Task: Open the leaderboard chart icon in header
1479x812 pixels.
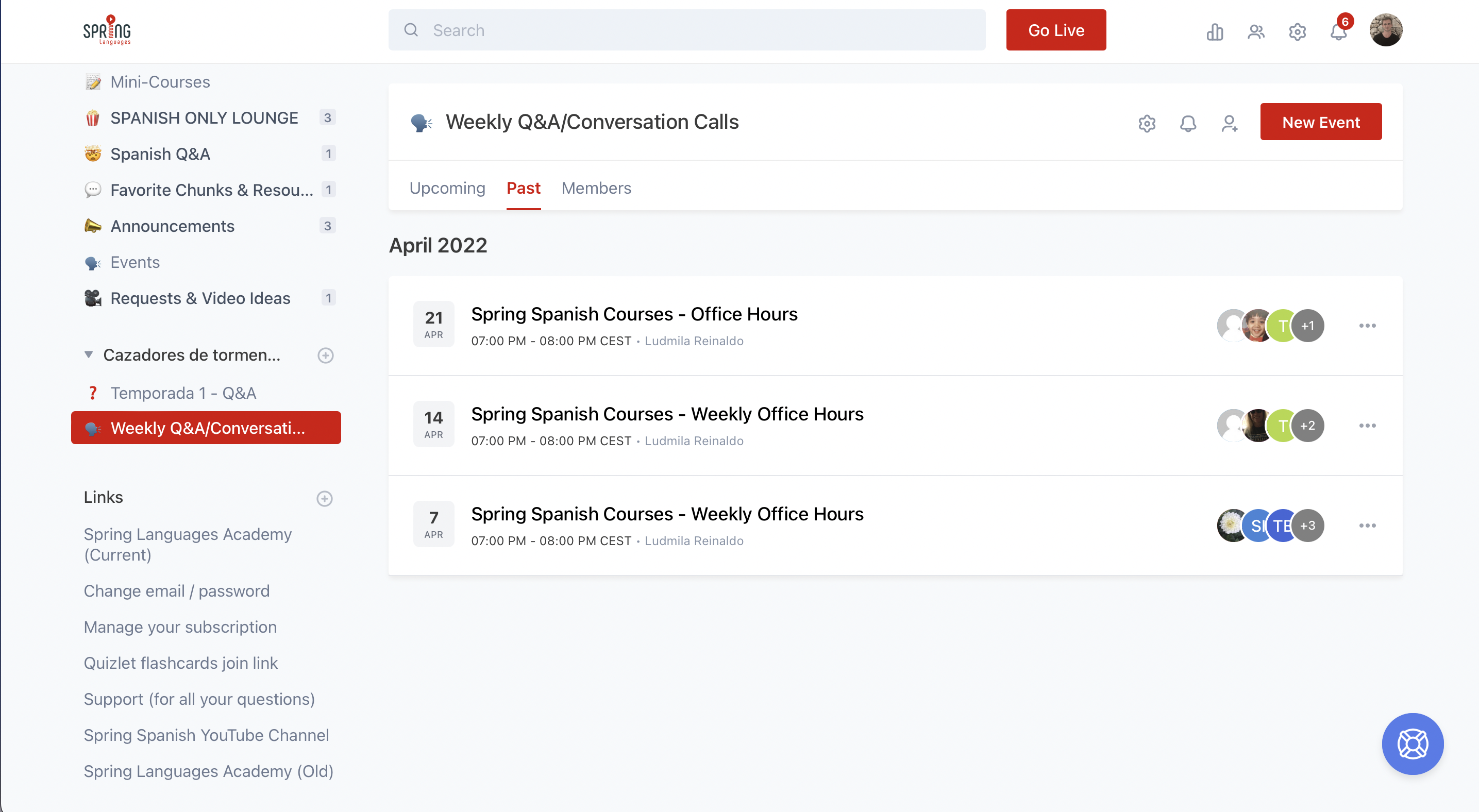Action: (1215, 31)
